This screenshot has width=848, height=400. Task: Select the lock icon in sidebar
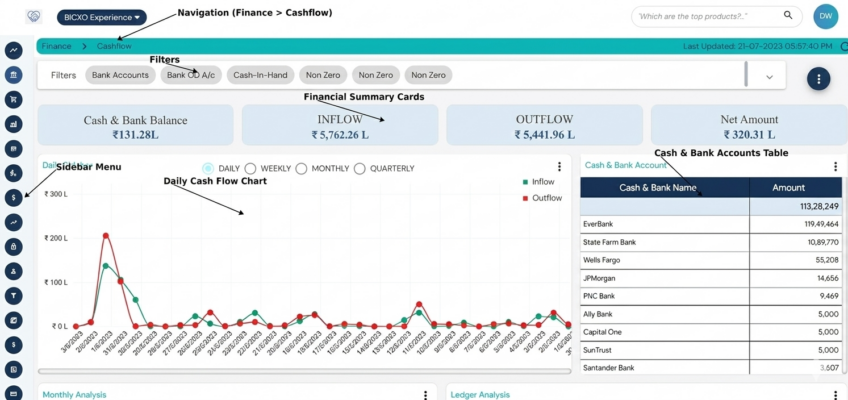pos(14,246)
